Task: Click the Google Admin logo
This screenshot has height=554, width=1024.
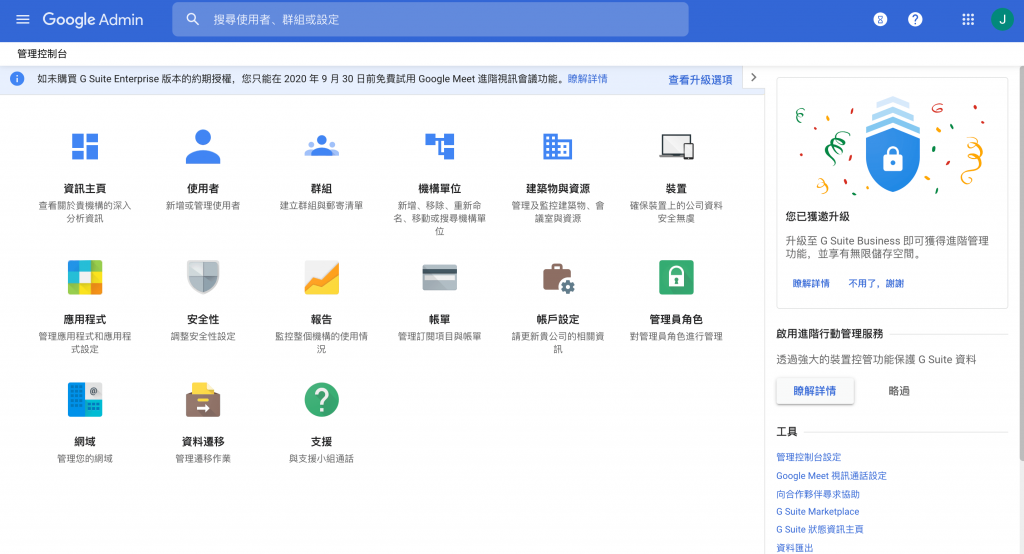Action: click(x=93, y=20)
